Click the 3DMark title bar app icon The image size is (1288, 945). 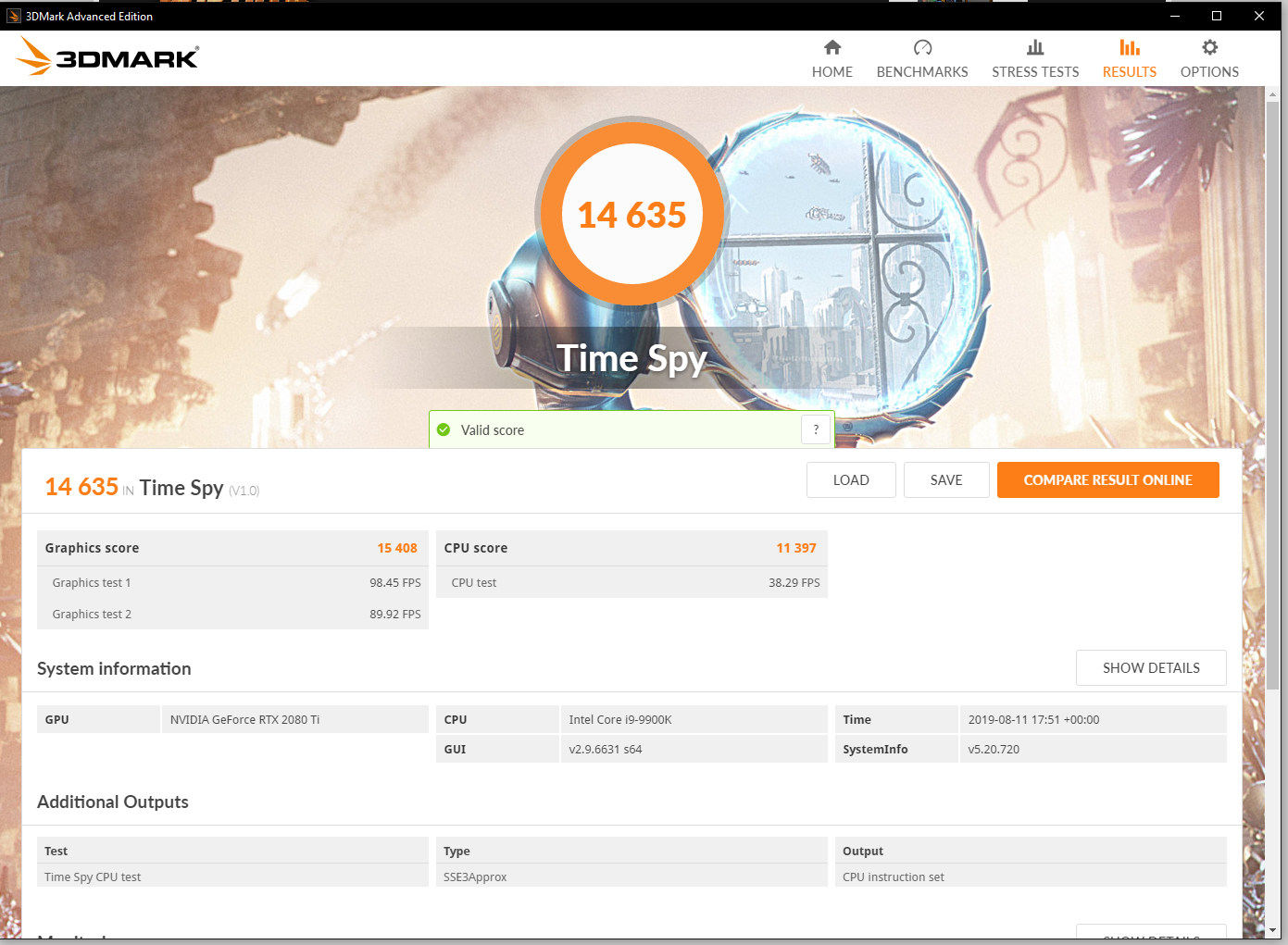13,16
